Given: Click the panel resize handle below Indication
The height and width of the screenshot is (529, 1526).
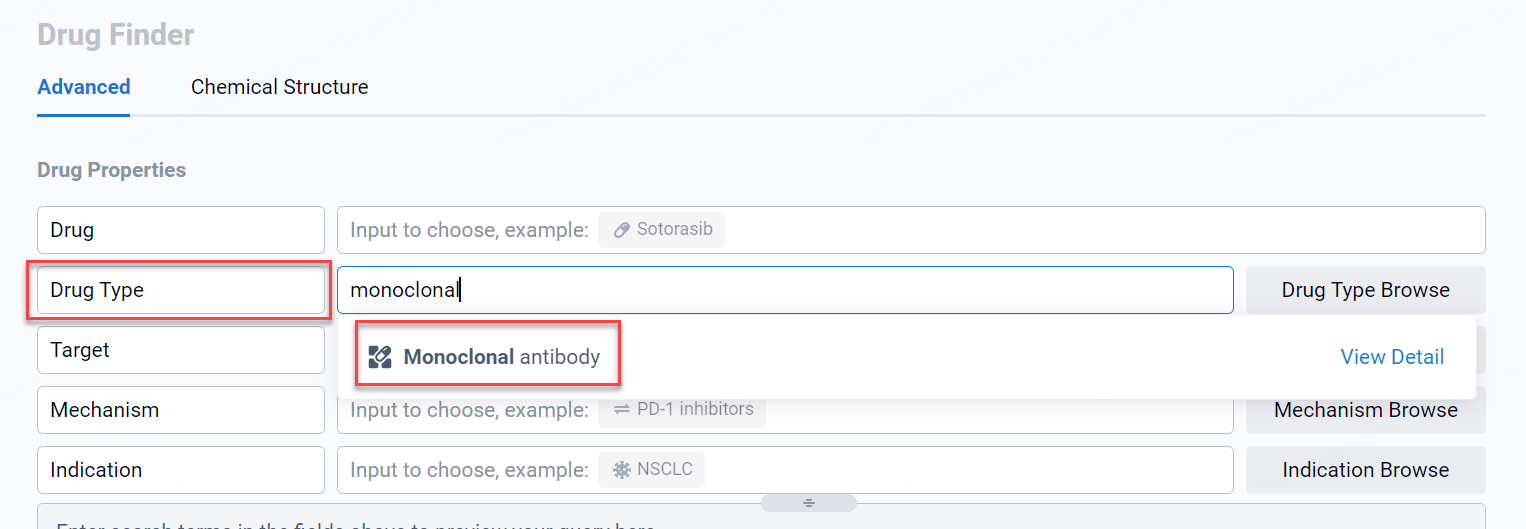Looking at the screenshot, I should pyautogui.click(x=809, y=502).
